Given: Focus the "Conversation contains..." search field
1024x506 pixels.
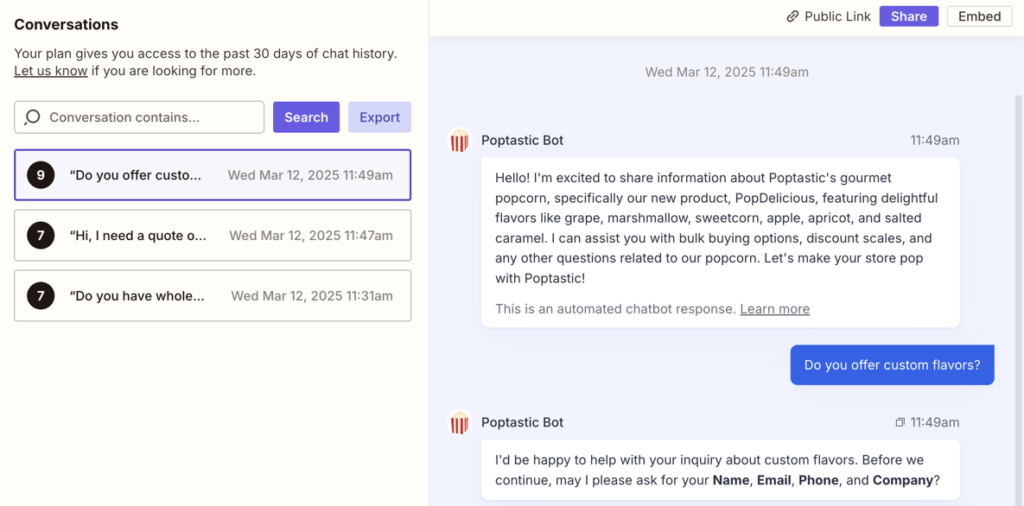Looking at the screenshot, I should pyautogui.click(x=150, y=117).
